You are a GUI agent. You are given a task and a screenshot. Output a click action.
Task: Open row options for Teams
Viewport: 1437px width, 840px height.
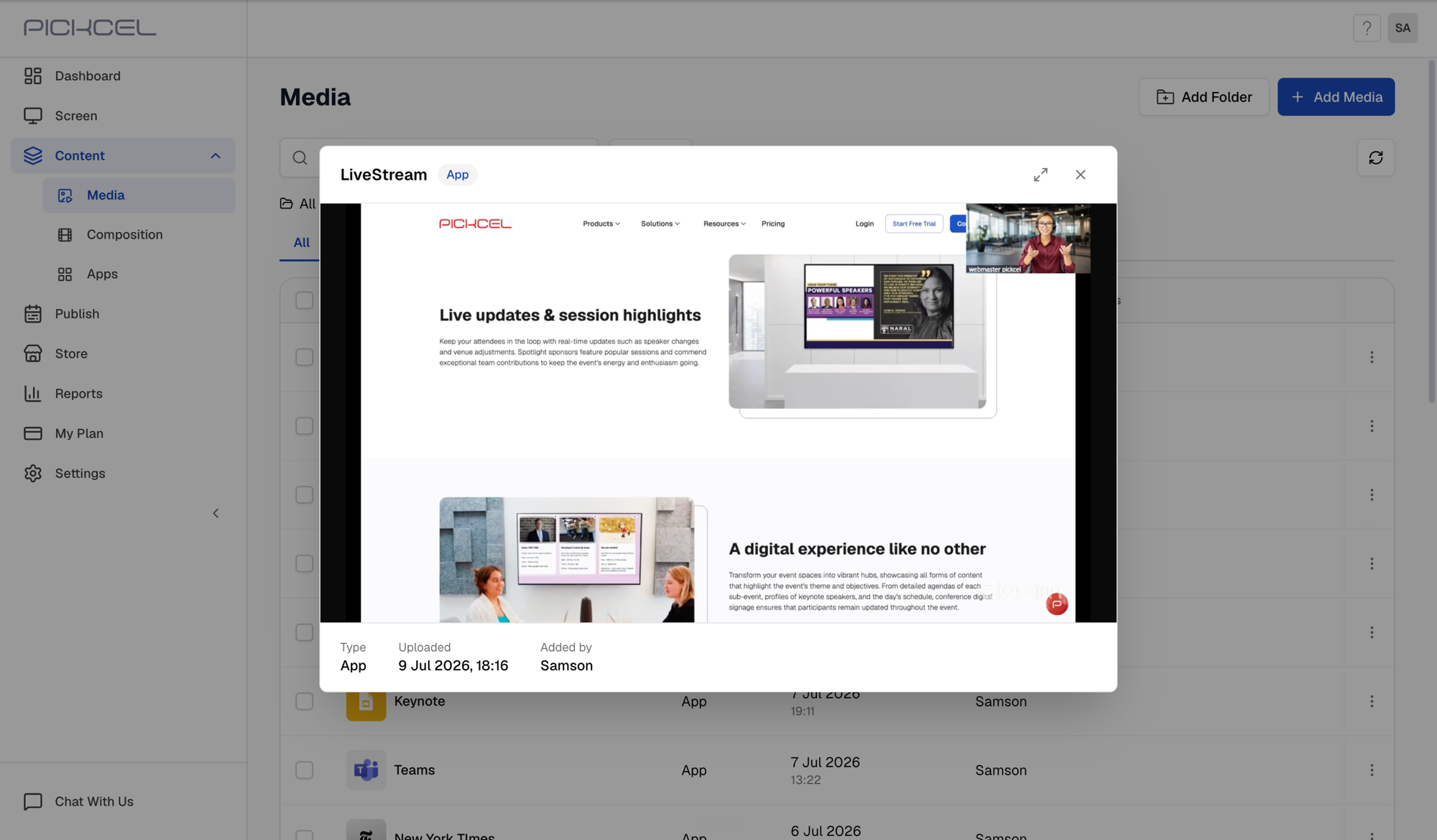[x=1372, y=770]
